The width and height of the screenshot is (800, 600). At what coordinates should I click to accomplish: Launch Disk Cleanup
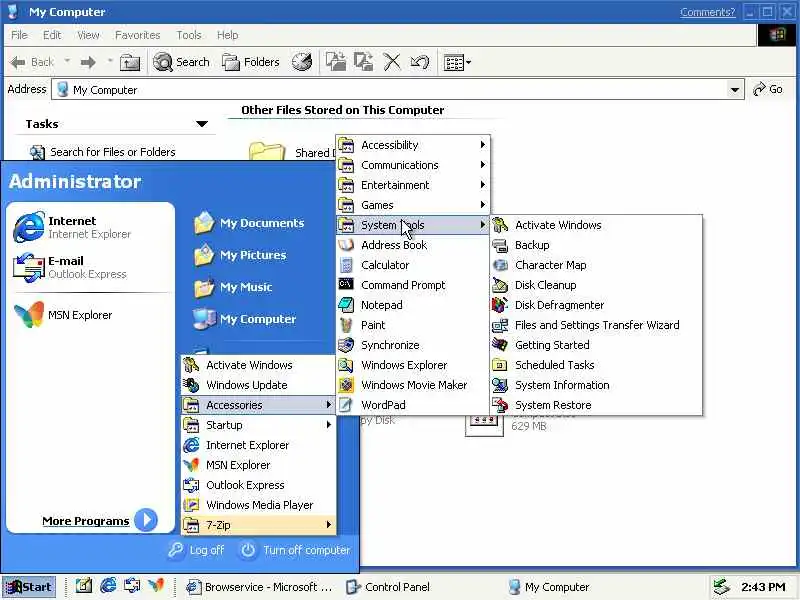tap(596, 285)
